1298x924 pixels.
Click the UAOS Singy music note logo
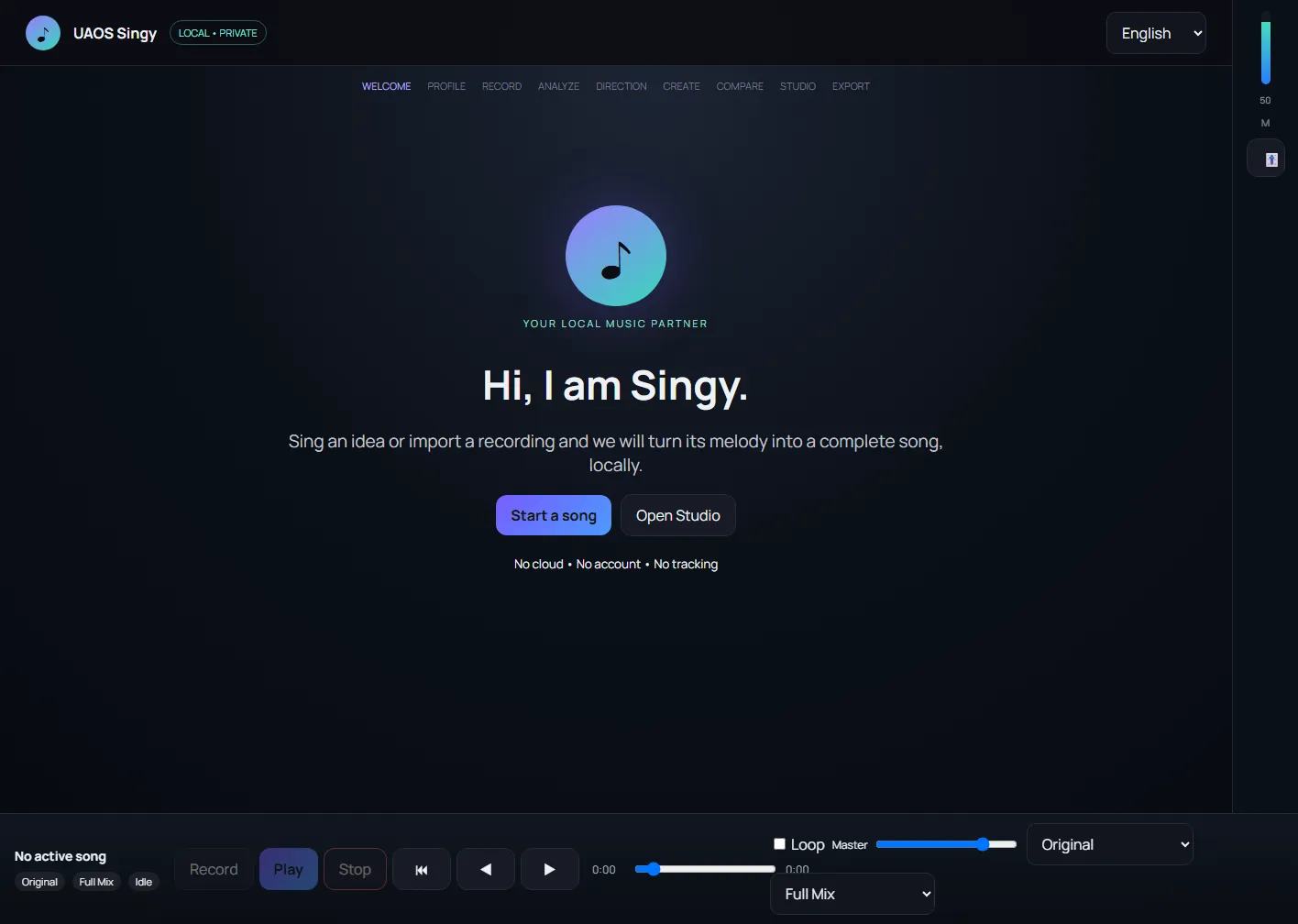tap(43, 33)
